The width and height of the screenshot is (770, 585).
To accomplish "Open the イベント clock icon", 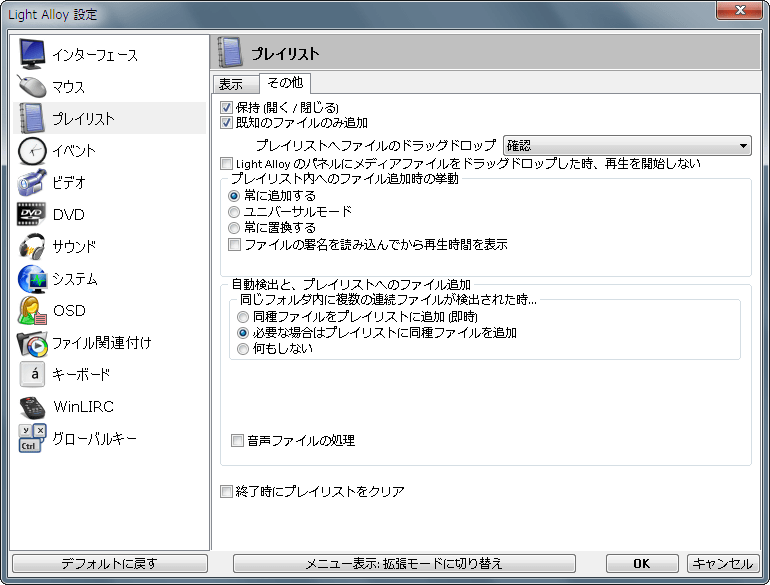I will point(32,151).
